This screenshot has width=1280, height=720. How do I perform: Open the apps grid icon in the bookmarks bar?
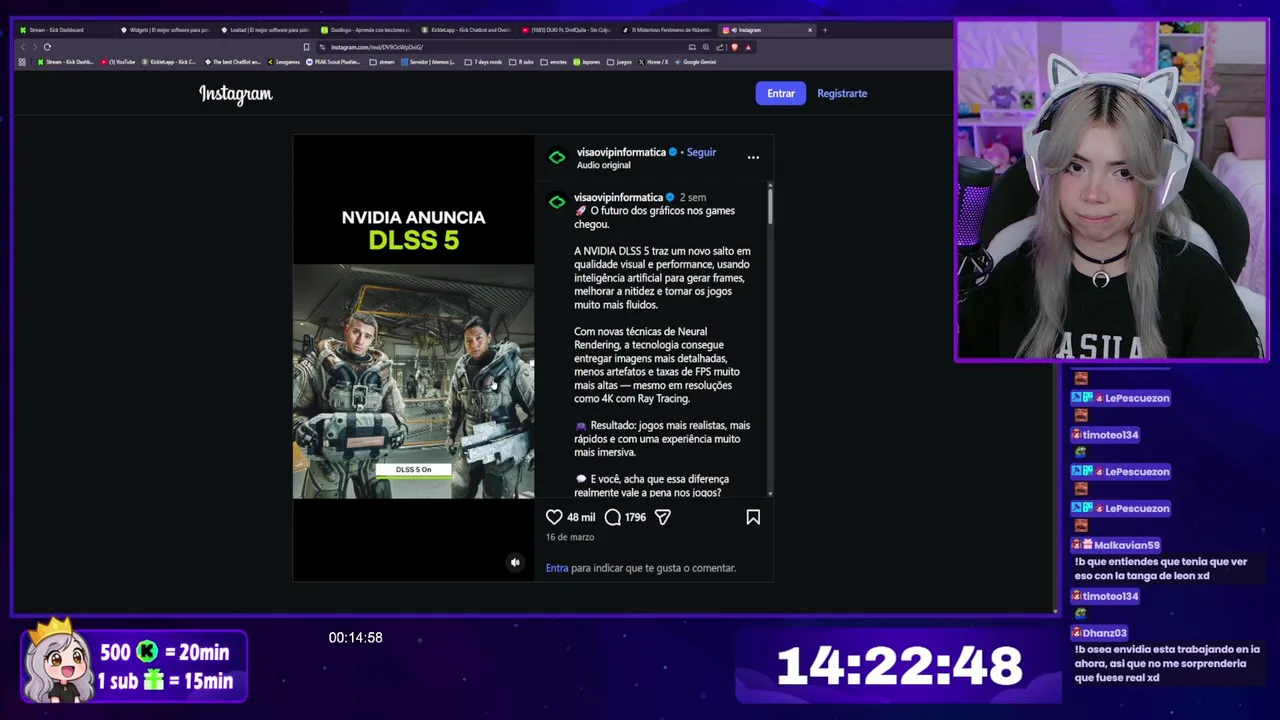(x=22, y=62)
